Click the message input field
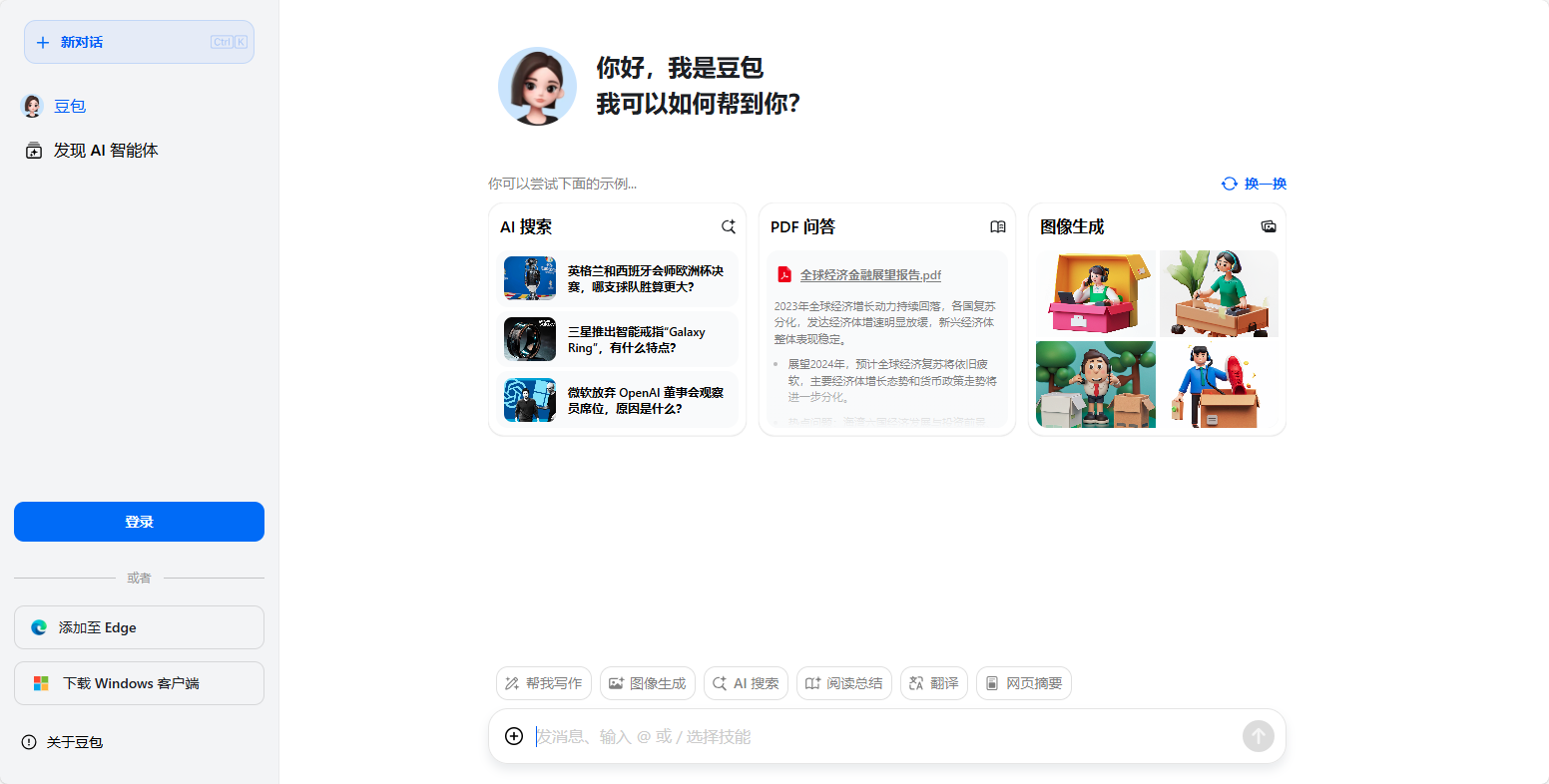The height and width of the screenshot is (784, 1549). tap(878, 736)
